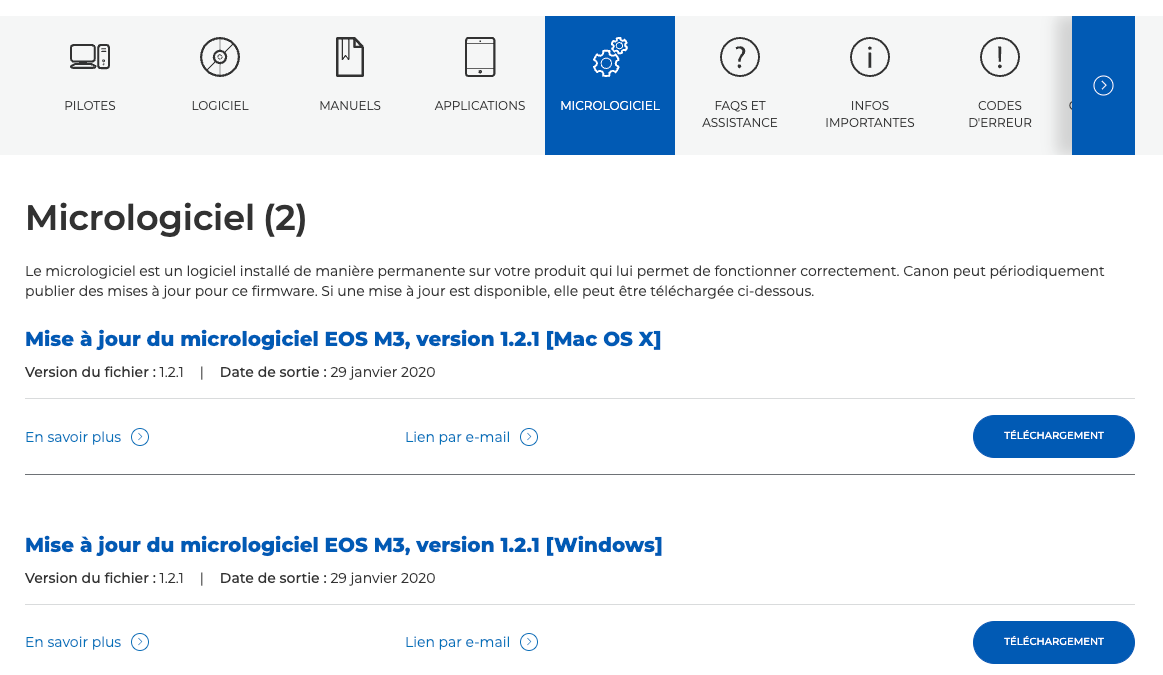Screen dimensions: 1163x675
Task: Click the FAQs question mark icon
Action: point(740,57)
